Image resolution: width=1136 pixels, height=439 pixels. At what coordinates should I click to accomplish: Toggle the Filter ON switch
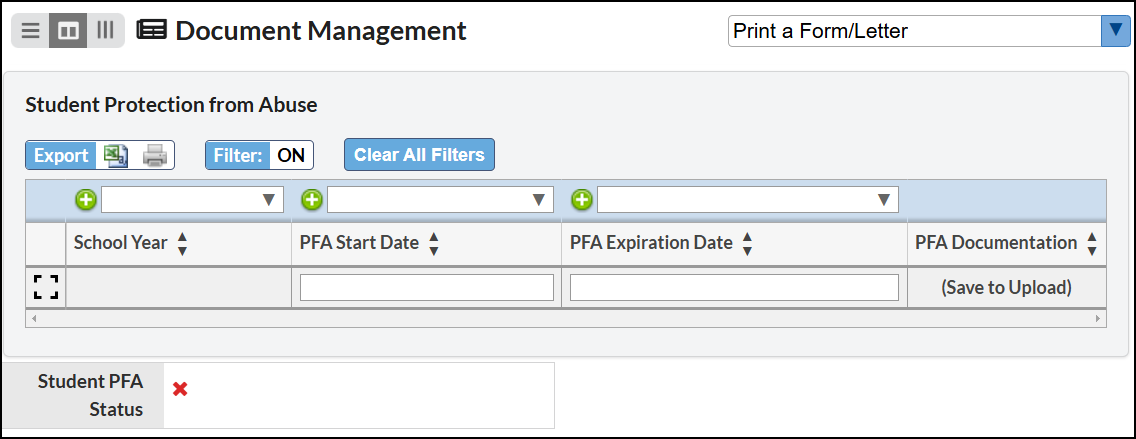click(259, 155)
